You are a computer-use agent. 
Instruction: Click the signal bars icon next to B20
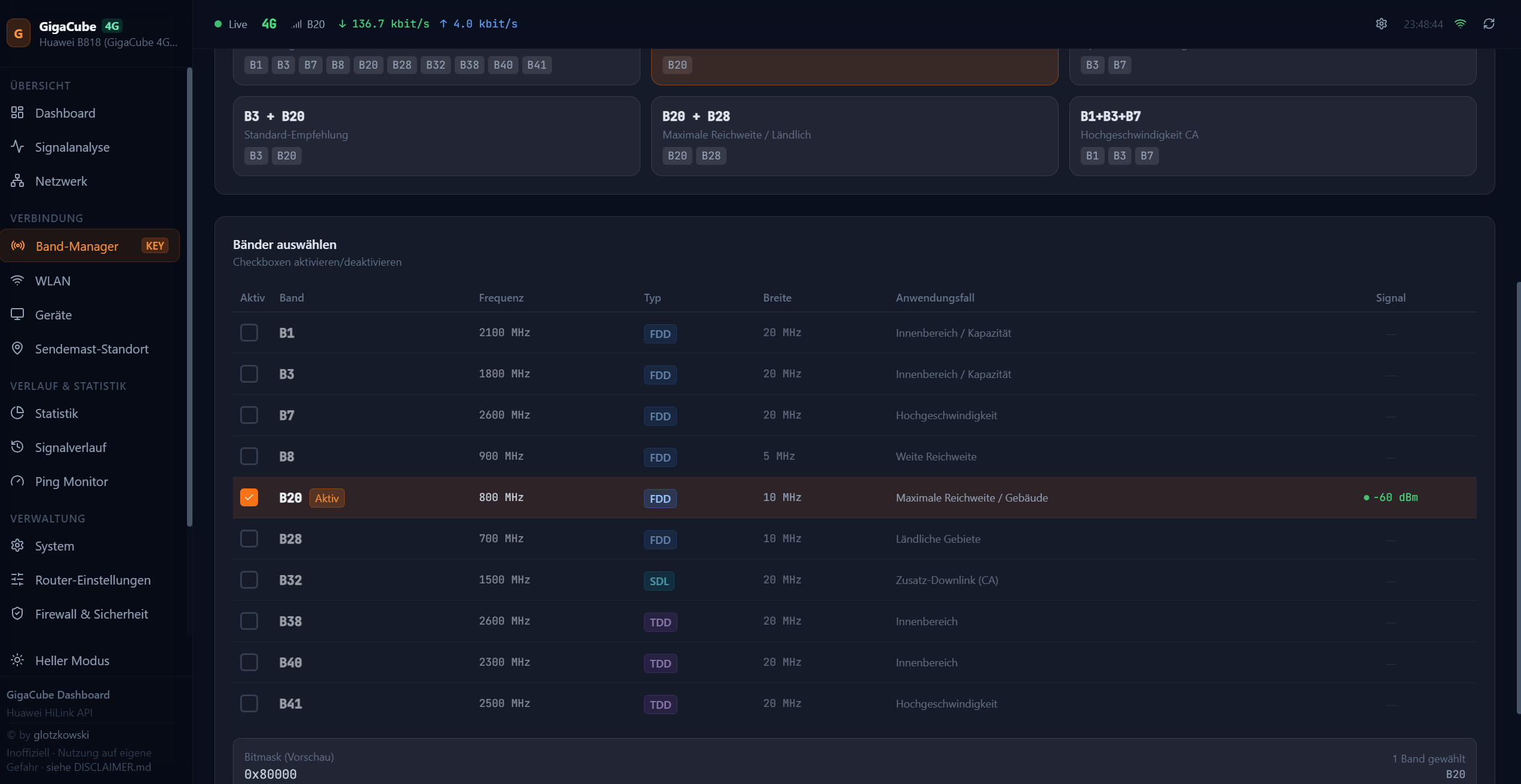(x=297, y=24)
